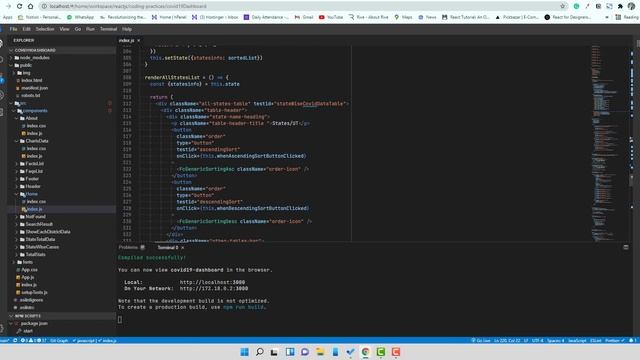Open the Chrome profile avatar
Screen dimensions: 640x360
(x=631, y=6)
